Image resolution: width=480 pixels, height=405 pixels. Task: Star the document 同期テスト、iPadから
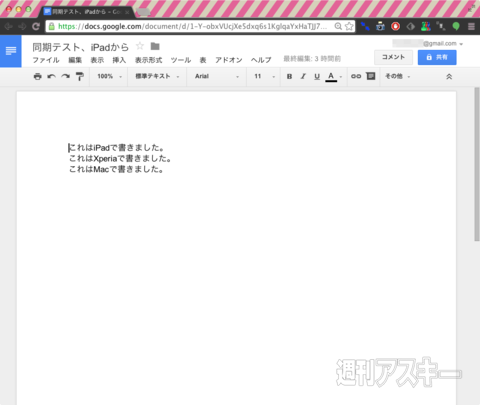click(x=140, y=46)
